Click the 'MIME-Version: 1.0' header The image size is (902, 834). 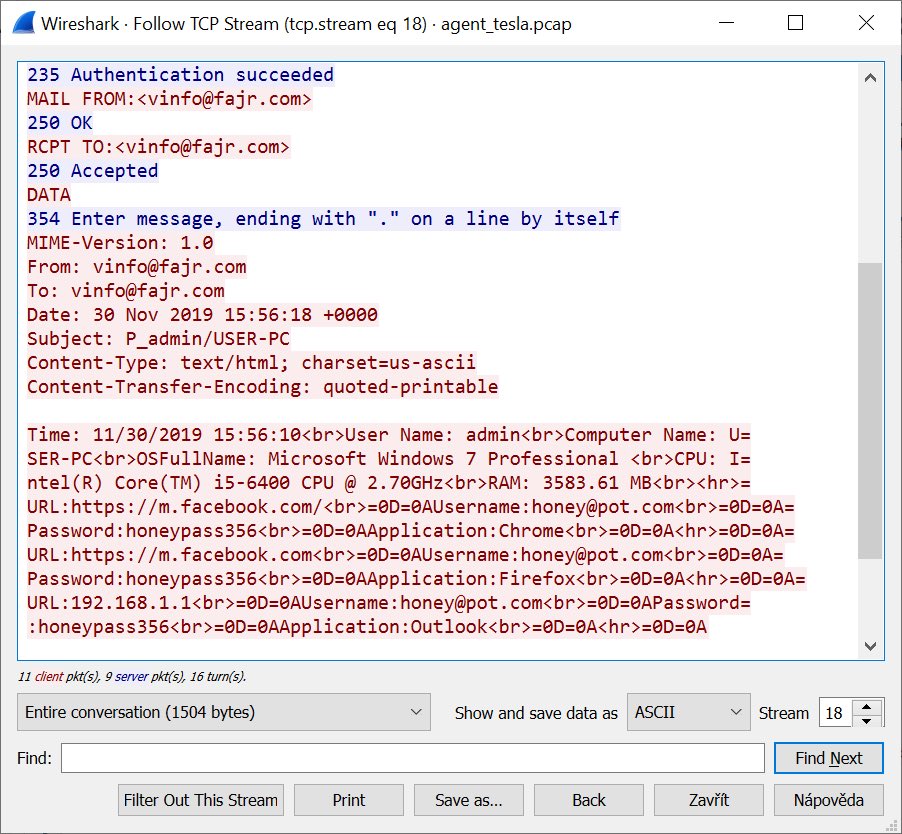(120, 243)
